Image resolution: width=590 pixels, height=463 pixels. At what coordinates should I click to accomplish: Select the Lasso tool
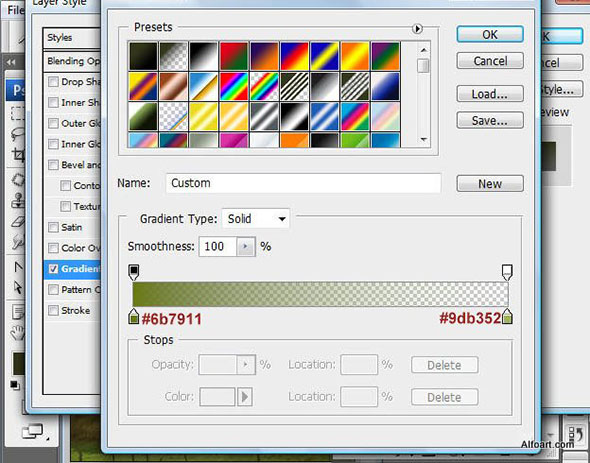[x=18, y=134]
